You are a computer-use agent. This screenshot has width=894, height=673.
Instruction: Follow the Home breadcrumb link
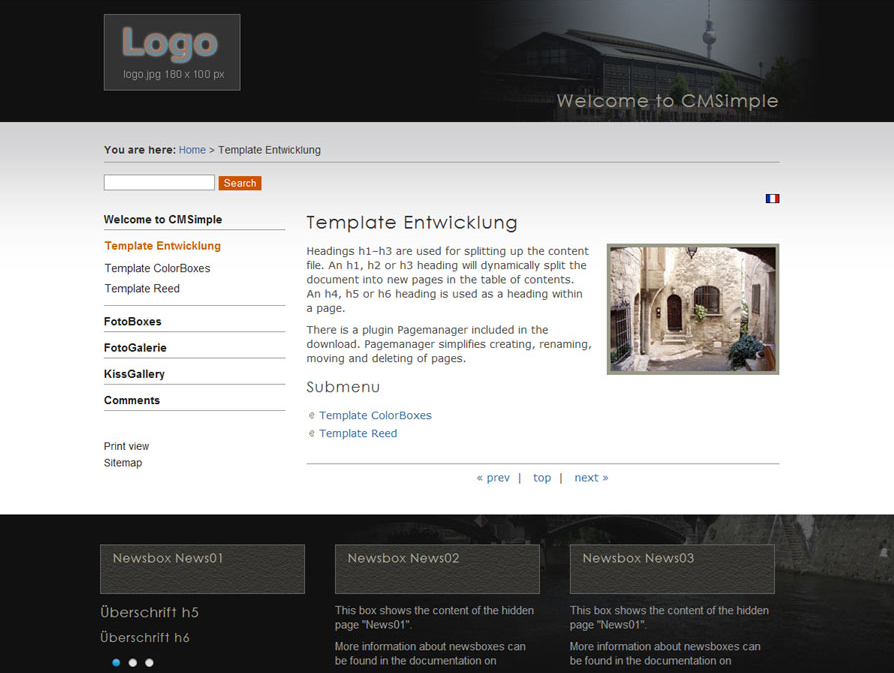click(192, 150)
